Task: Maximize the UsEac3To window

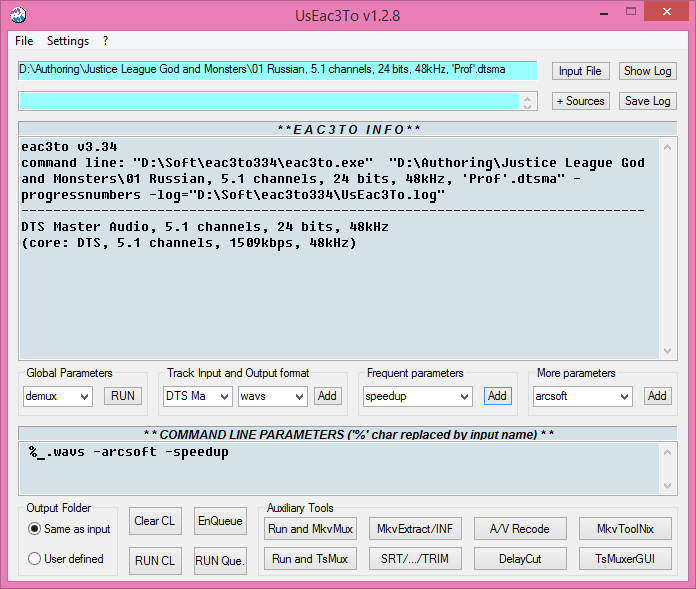Action: pyautogui.click(x=631, y=12)
